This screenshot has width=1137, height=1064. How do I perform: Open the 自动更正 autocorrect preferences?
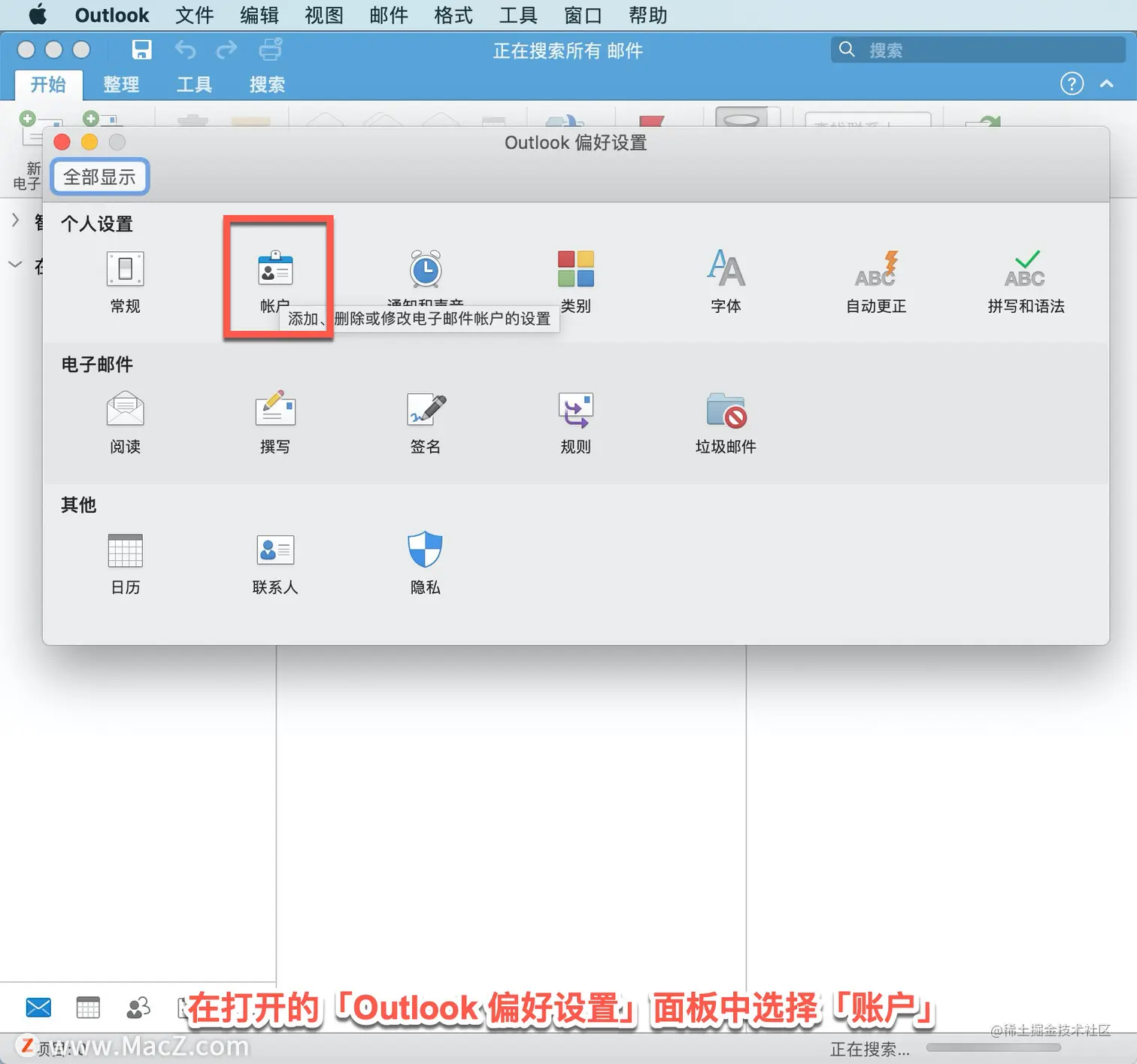point(876,282)
